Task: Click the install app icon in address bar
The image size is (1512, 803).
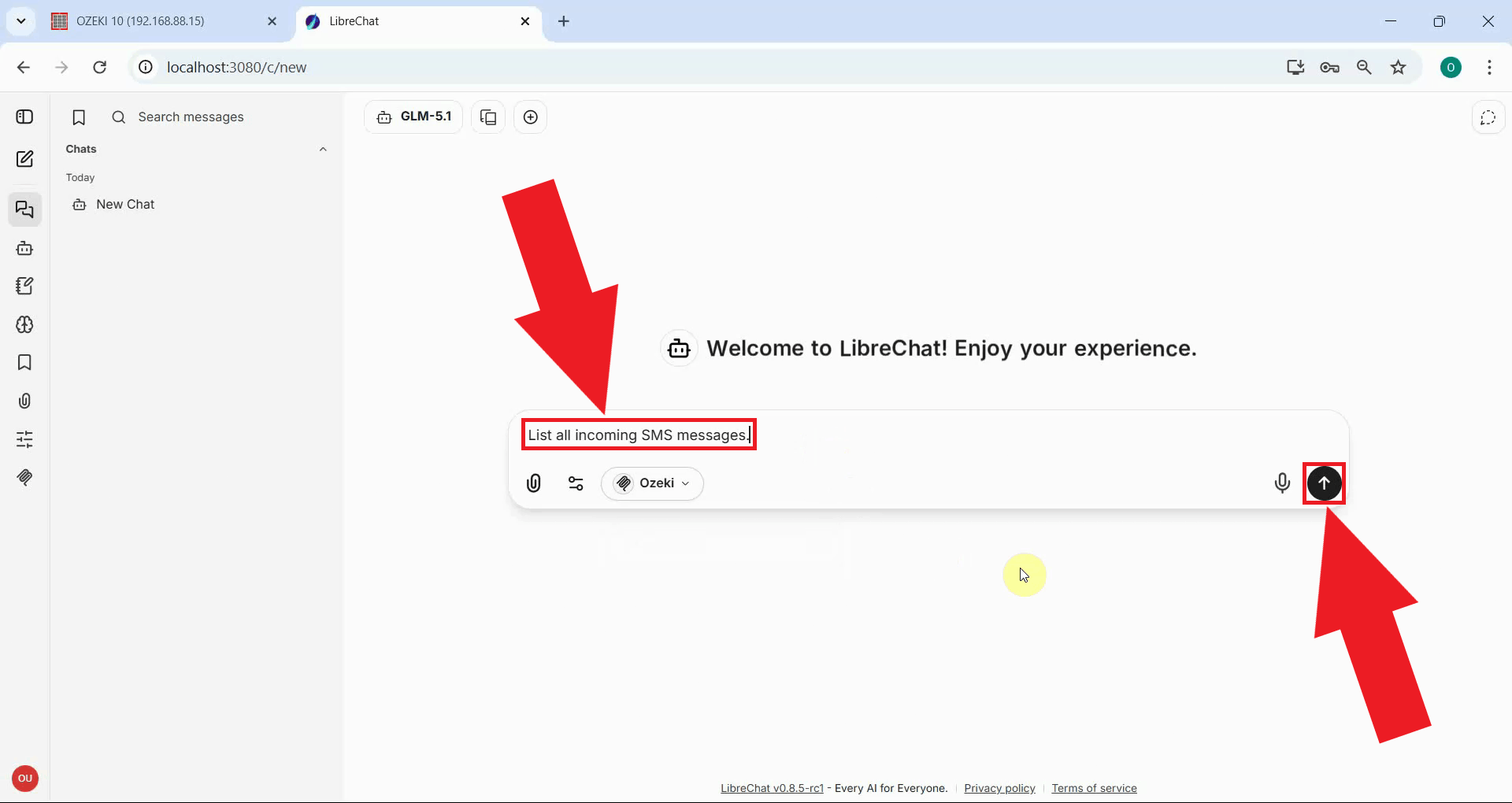Action: pos(1295,67)
